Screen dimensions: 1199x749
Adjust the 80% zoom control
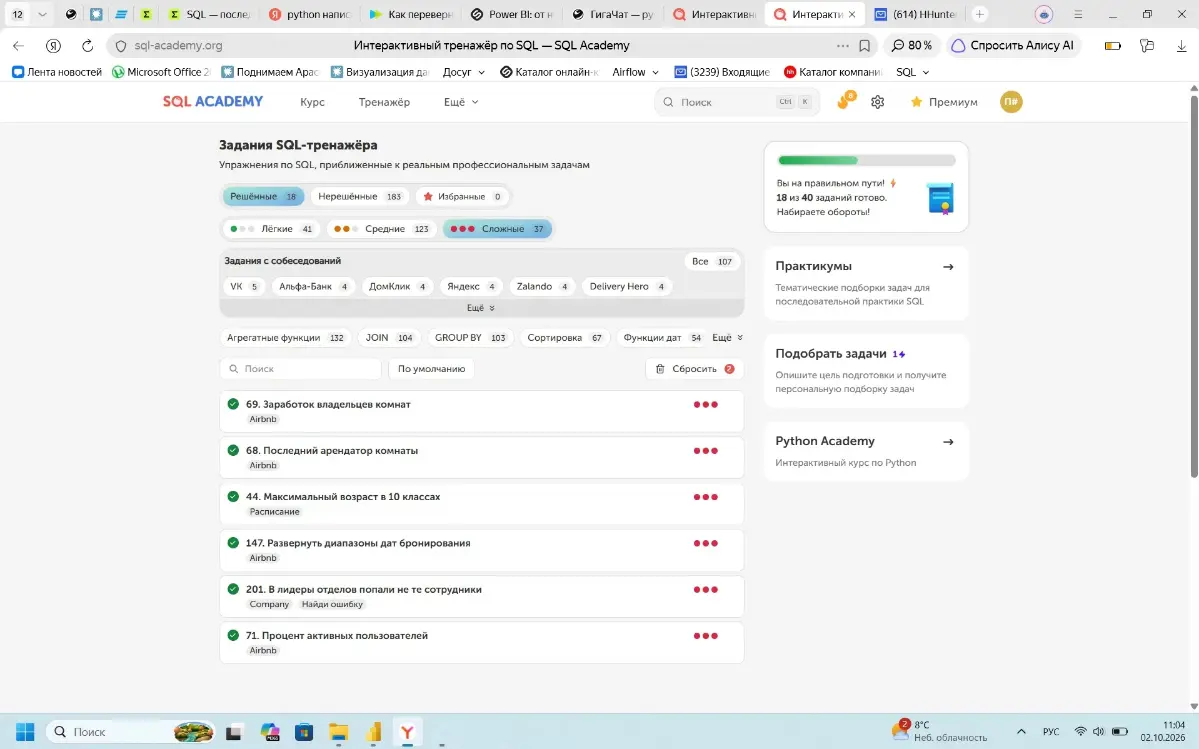911,46
